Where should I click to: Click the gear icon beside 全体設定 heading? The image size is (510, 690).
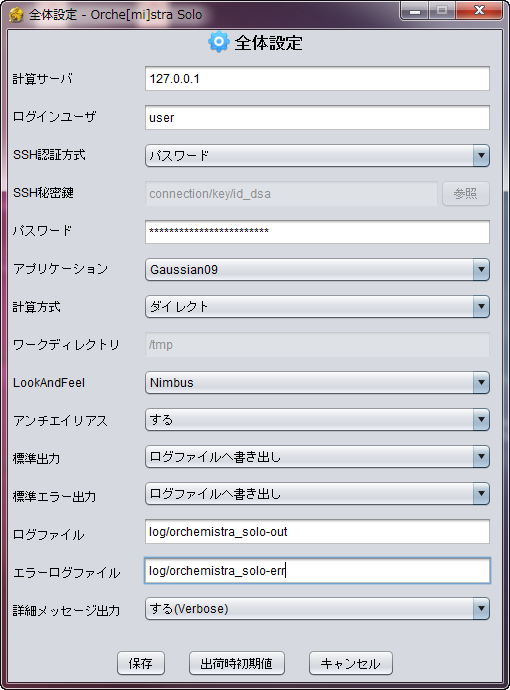pos(218,42)
